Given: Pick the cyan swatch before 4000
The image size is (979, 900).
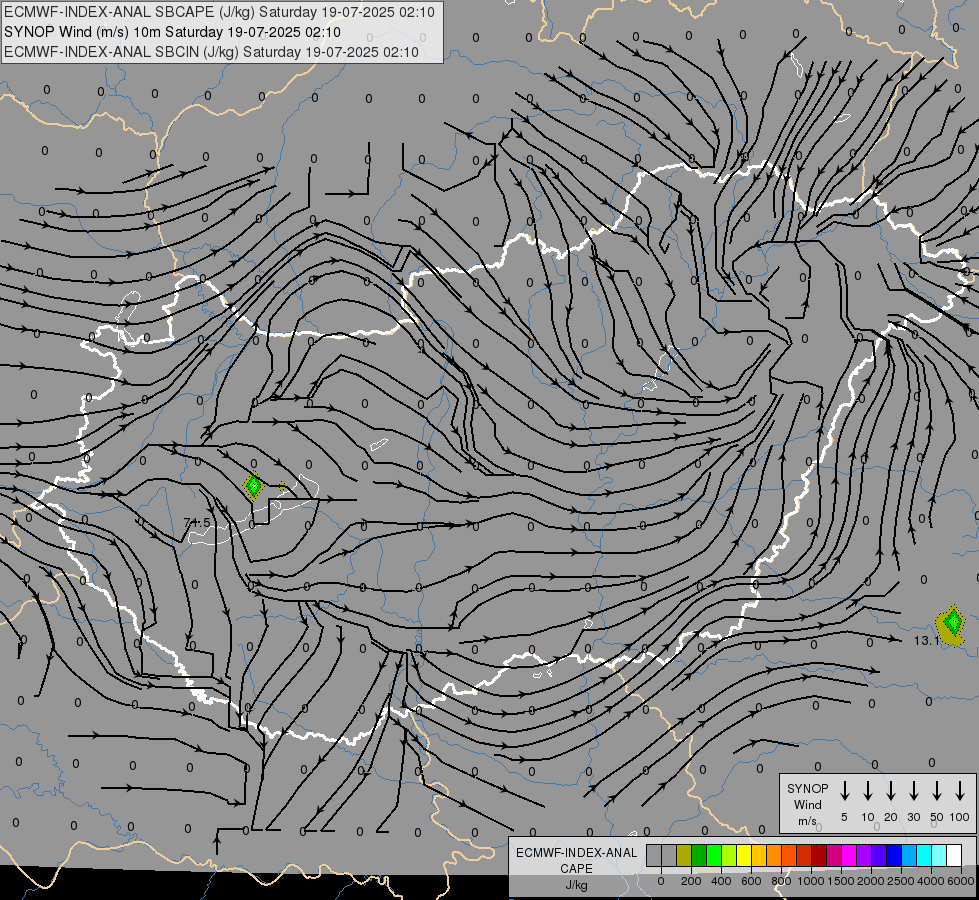Looking at the screenshot, I should (923, 856).
